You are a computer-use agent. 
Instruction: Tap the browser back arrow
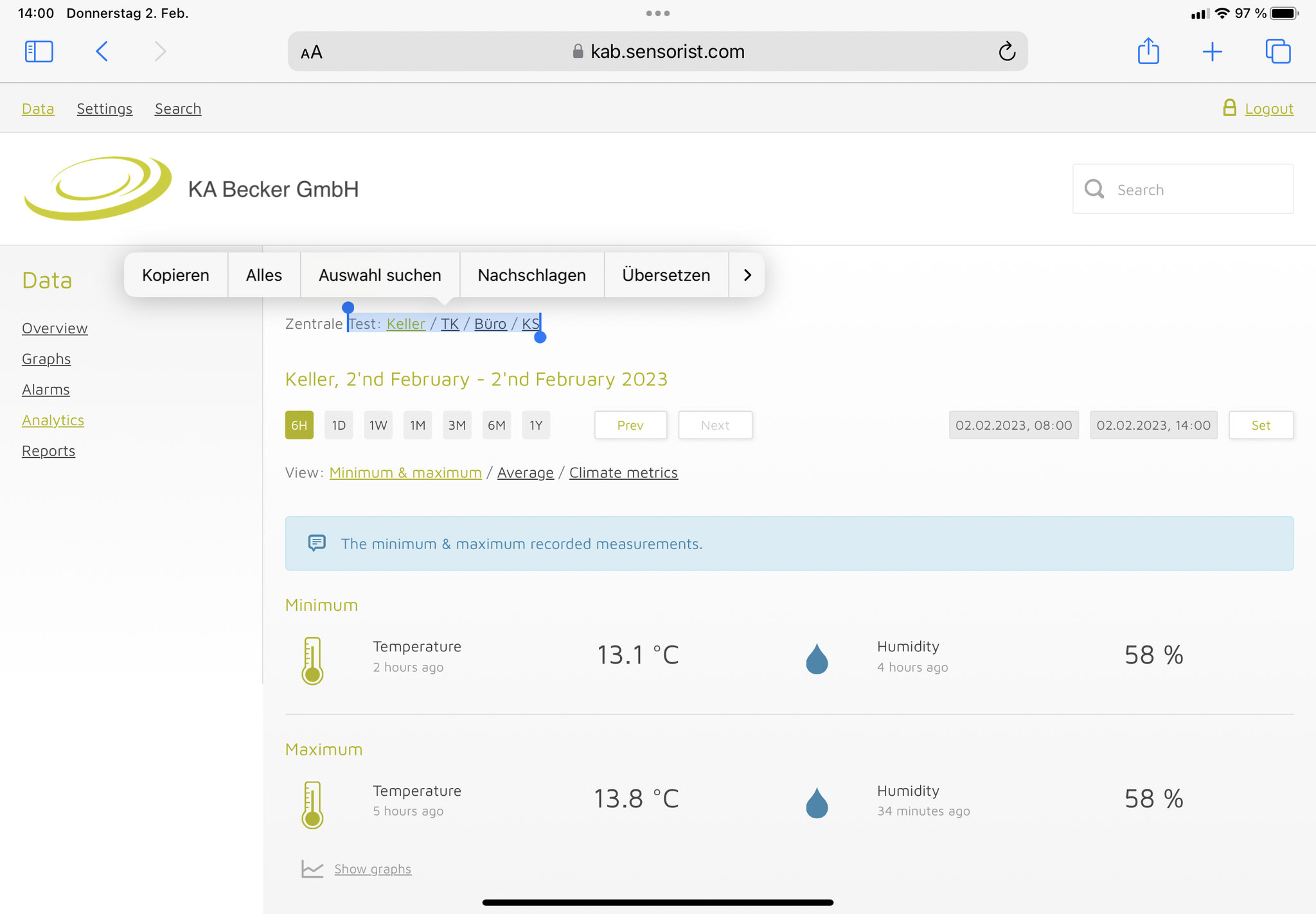click(x=102, y=51)
